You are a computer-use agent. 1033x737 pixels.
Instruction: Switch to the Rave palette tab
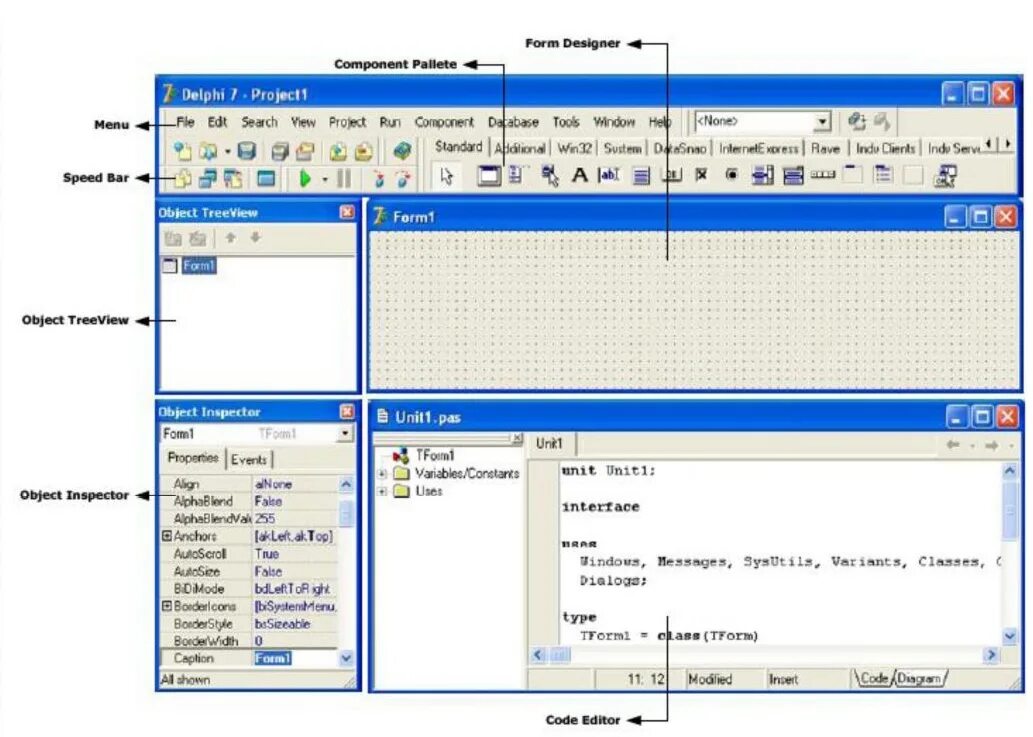coord(825,148)
